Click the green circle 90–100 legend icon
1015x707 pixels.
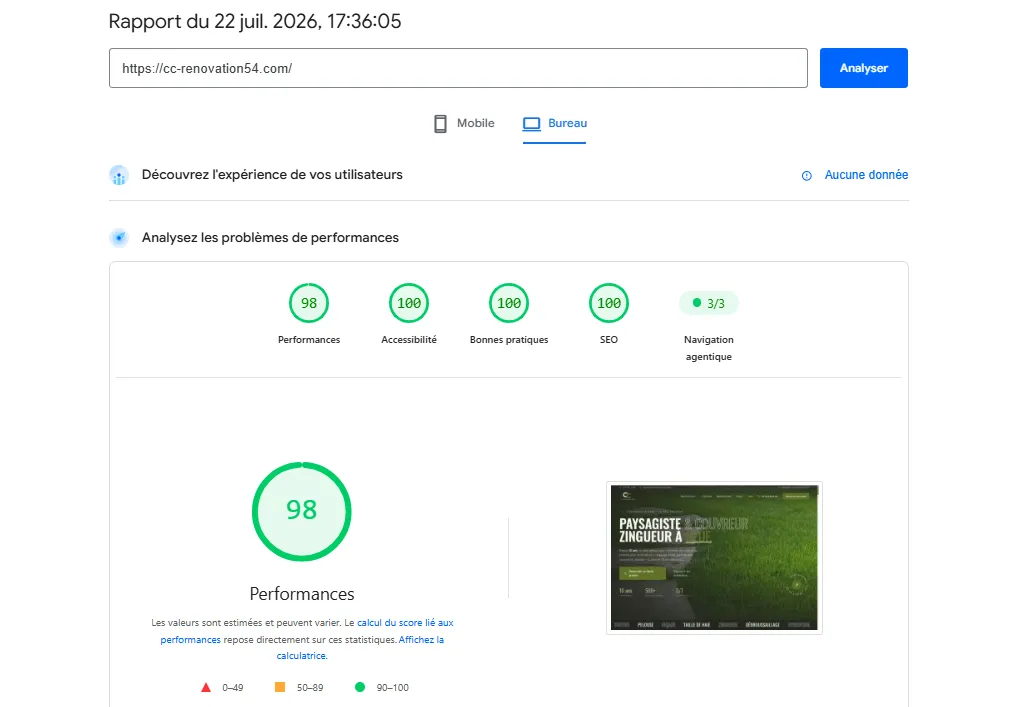click(360, 687)
